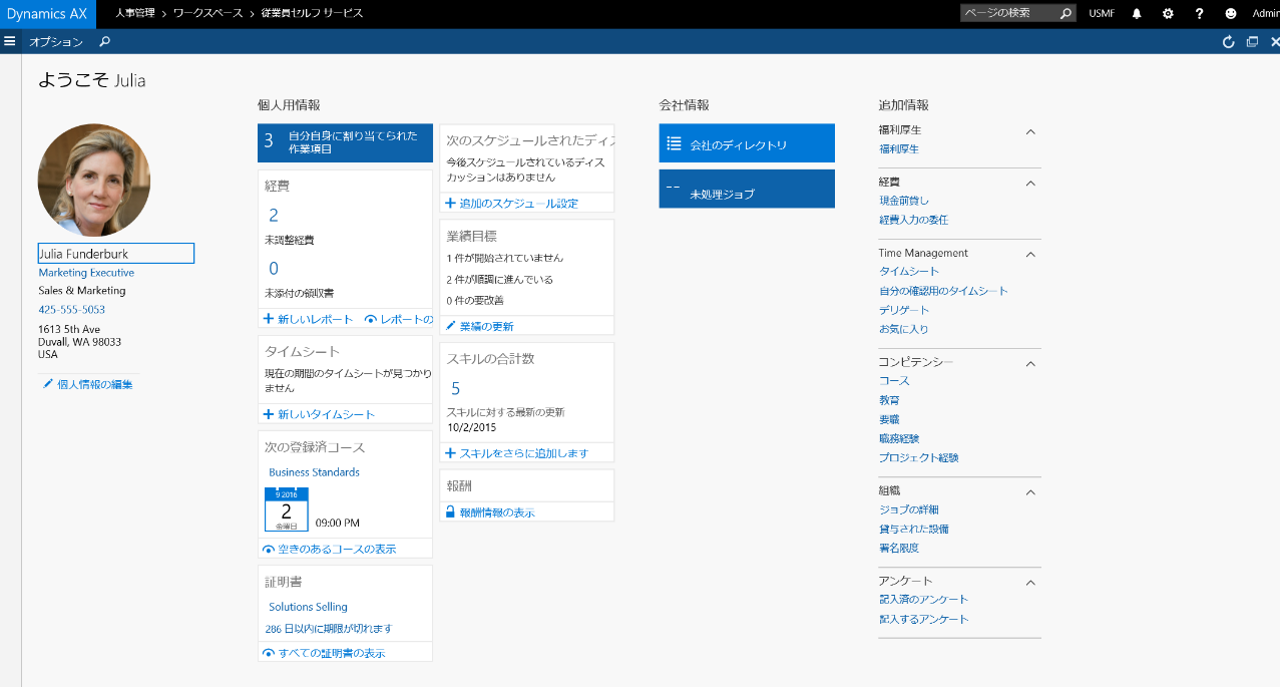Viewport: 1280px width, 687px height.
Task: Click the calendar icon for Business Standards course
Action: click(x=286, y=510)
